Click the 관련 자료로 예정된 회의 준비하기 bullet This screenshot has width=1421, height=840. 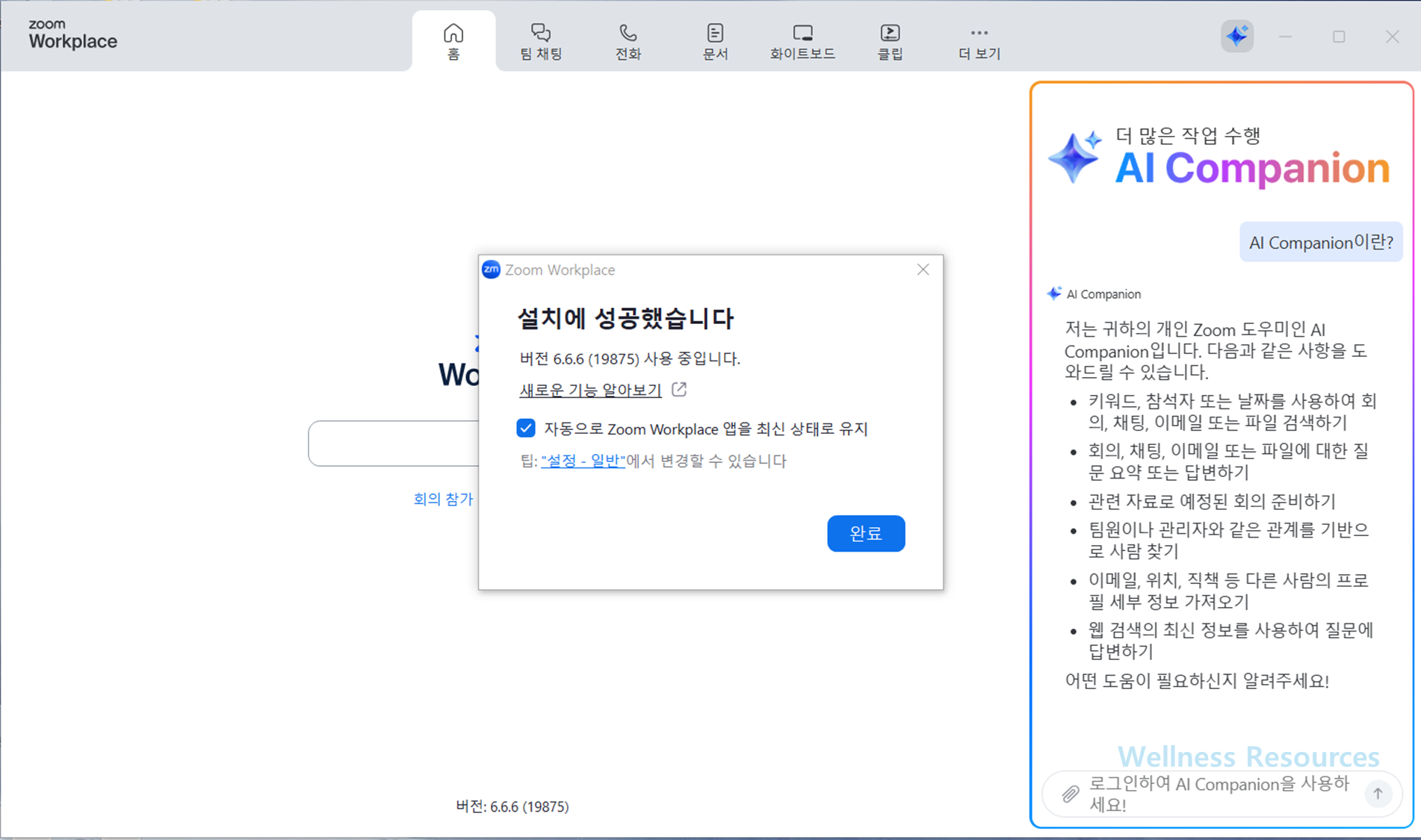click(x=1212, y=501)
